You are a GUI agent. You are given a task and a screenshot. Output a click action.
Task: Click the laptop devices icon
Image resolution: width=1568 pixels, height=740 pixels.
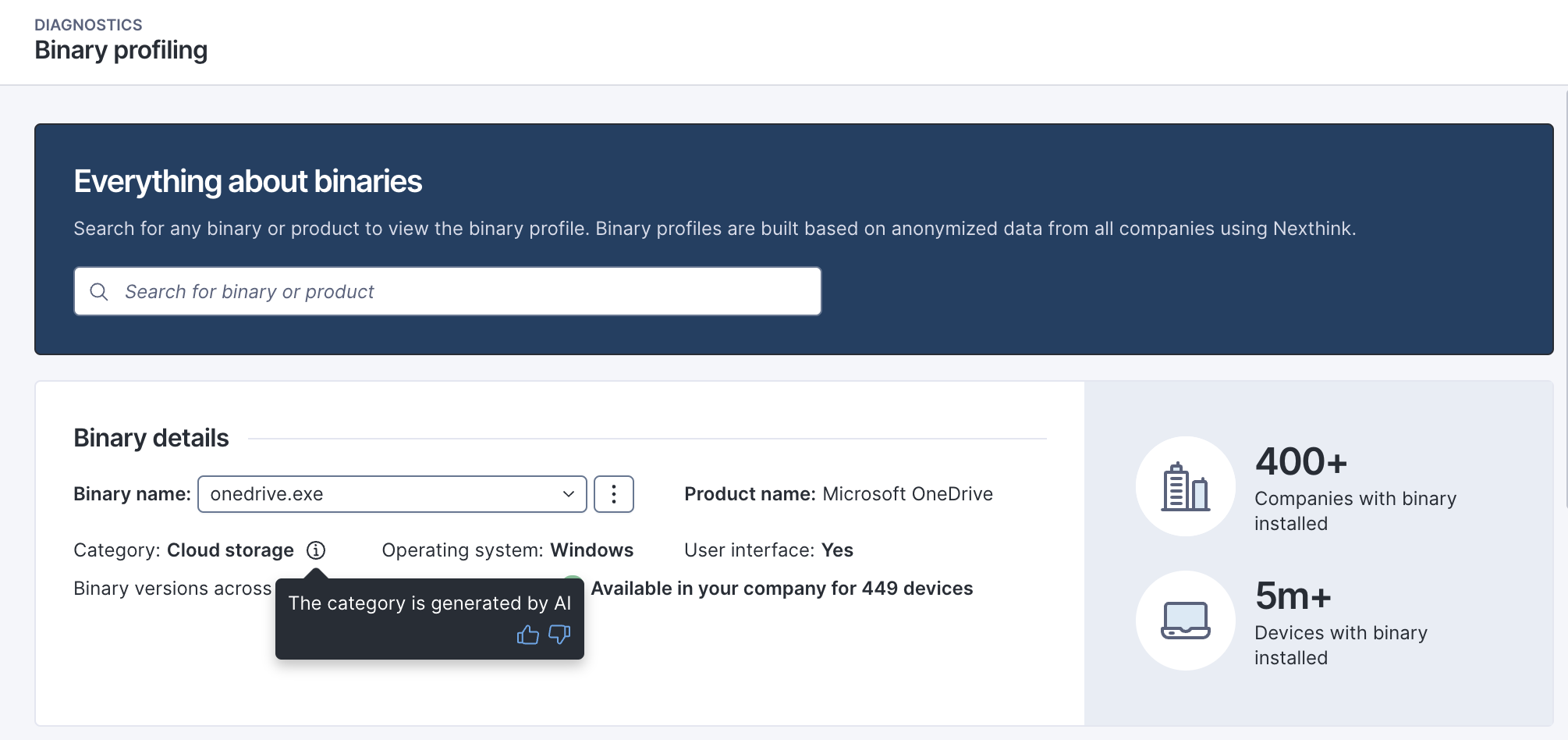(1185, 621)
